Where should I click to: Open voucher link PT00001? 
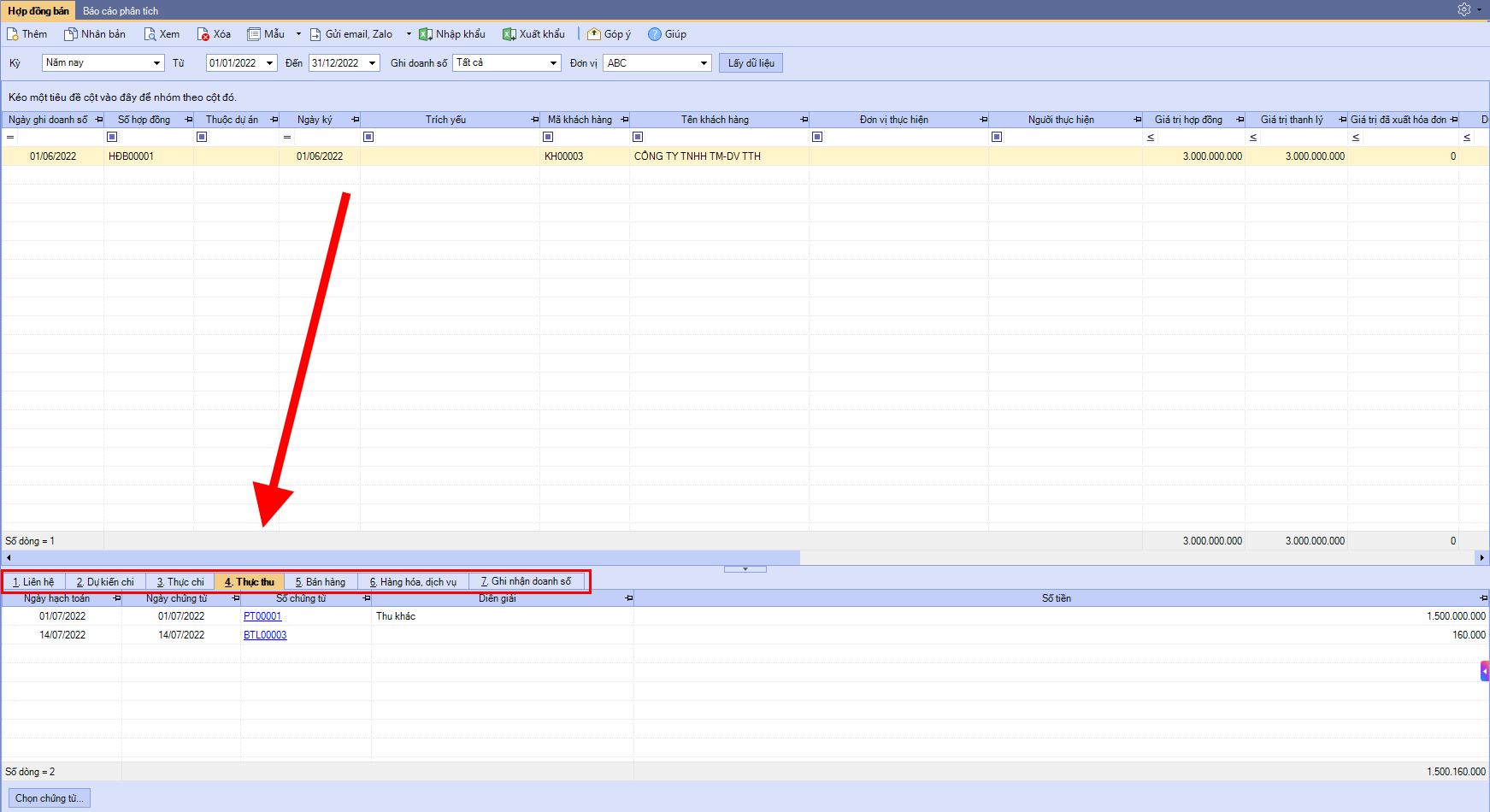click(262, 616)
